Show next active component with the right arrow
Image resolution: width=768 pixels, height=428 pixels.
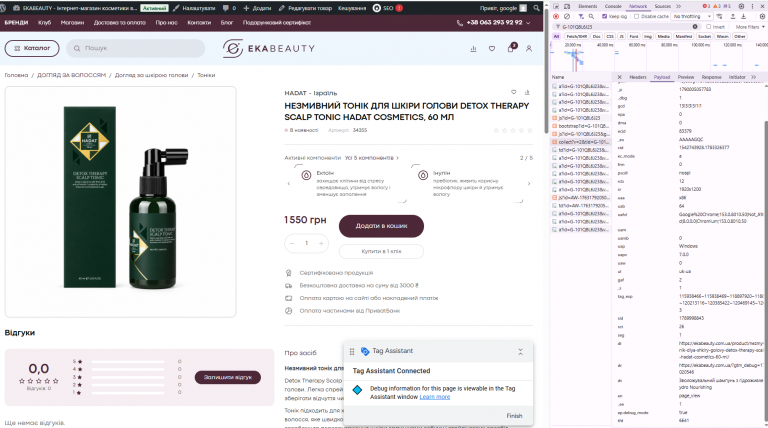[528, 184]
